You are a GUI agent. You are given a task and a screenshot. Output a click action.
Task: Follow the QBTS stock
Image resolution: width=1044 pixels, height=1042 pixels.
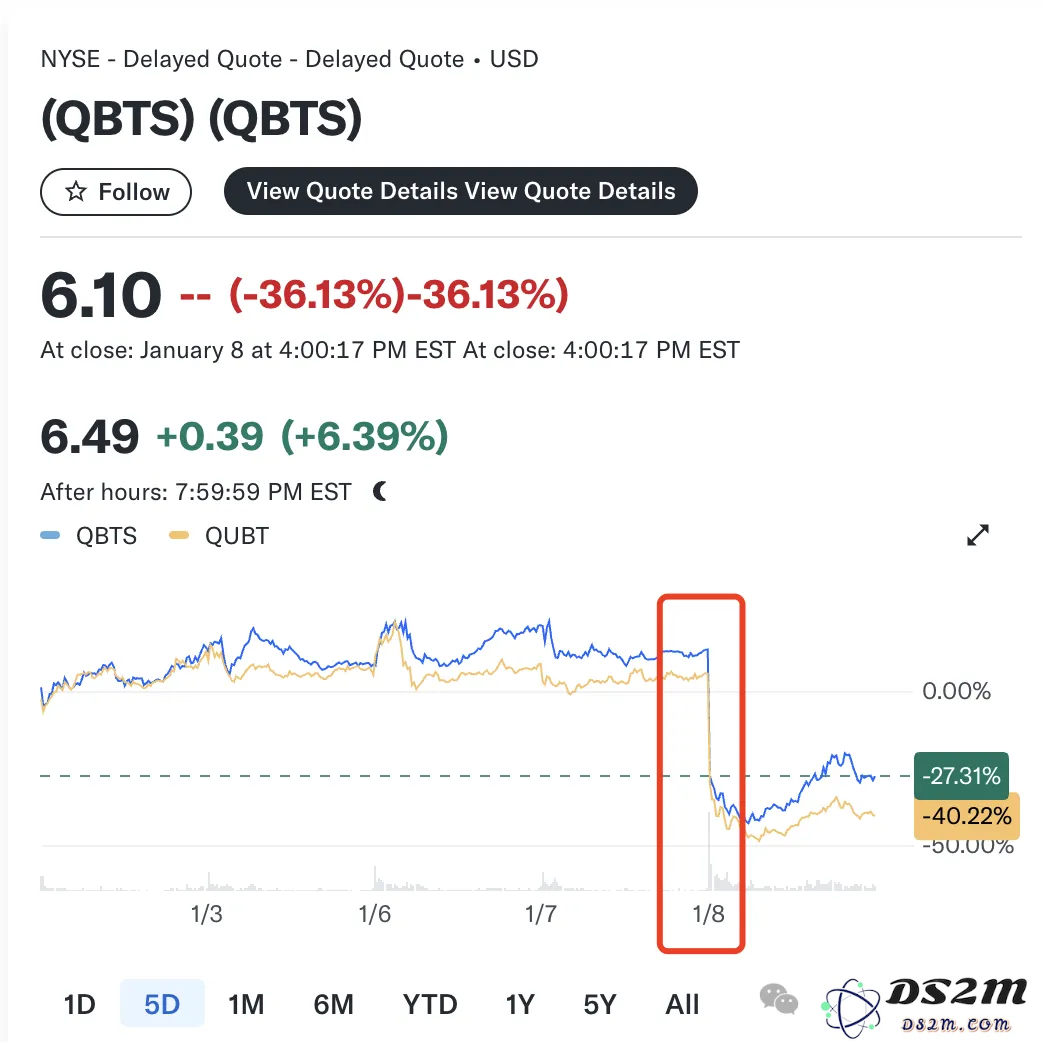point(116,192)
